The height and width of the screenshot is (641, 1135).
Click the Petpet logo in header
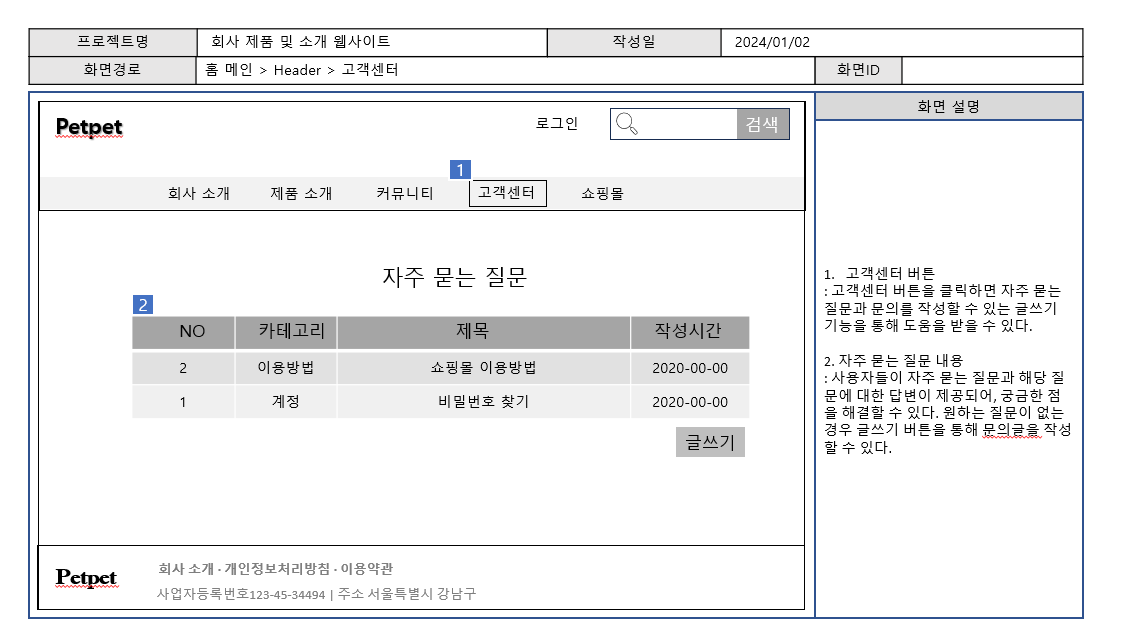click(89, 127)
